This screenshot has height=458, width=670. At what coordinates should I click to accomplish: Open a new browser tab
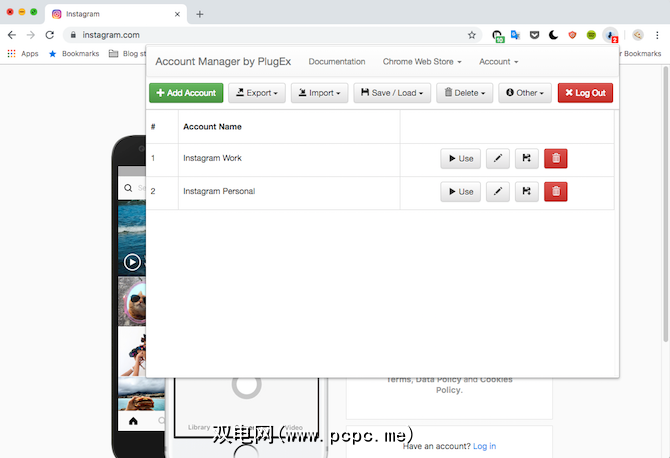[200, 14]
